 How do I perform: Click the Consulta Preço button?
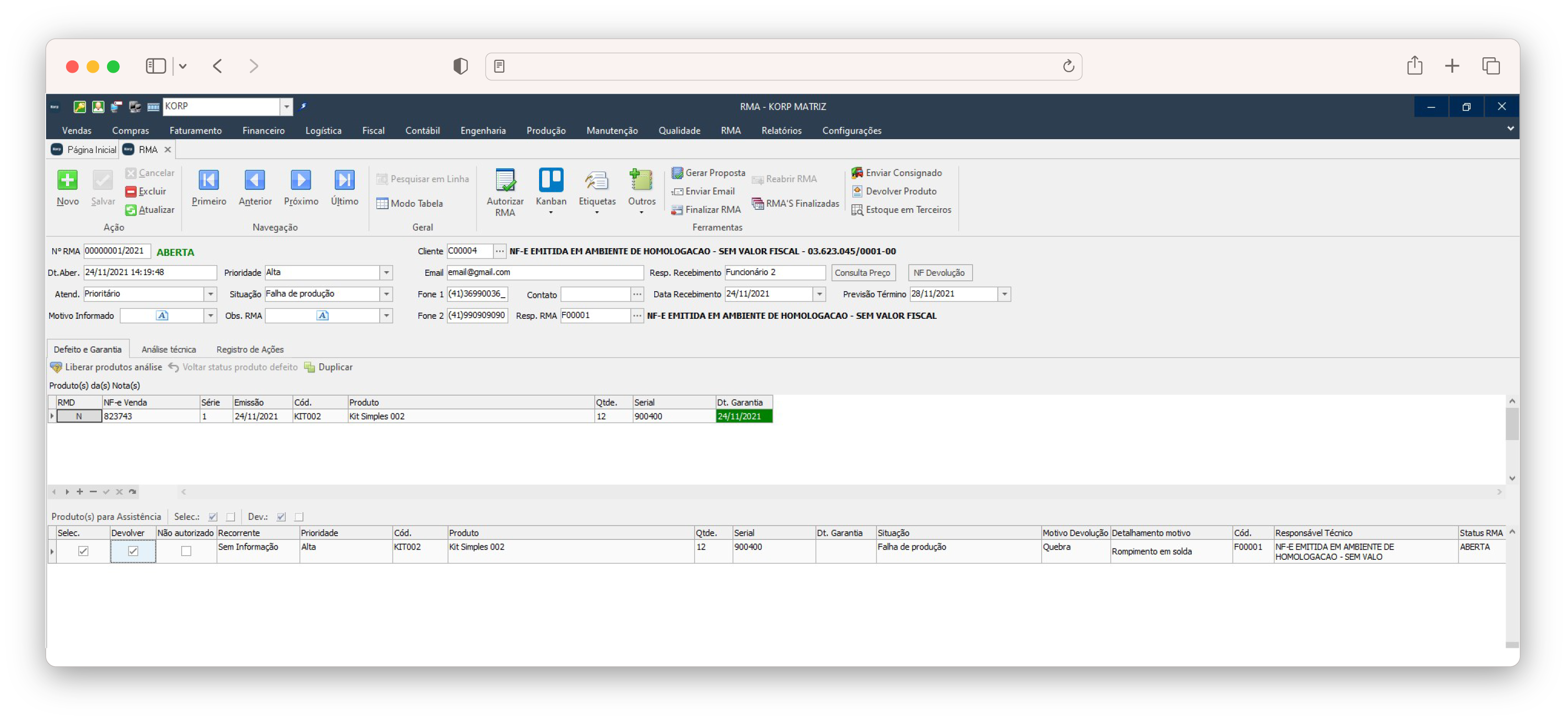[862, 273]
